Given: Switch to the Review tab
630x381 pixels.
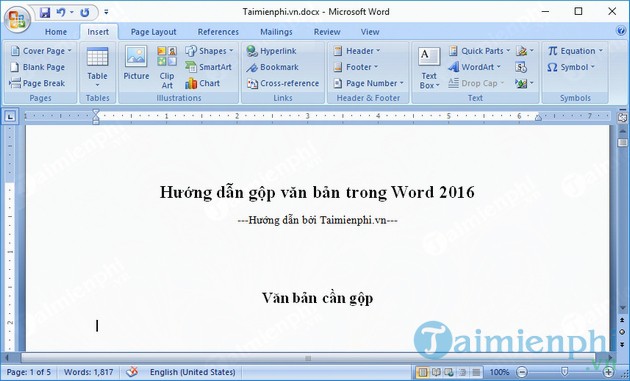Looking at the screenshot, I should click(327, 32).
